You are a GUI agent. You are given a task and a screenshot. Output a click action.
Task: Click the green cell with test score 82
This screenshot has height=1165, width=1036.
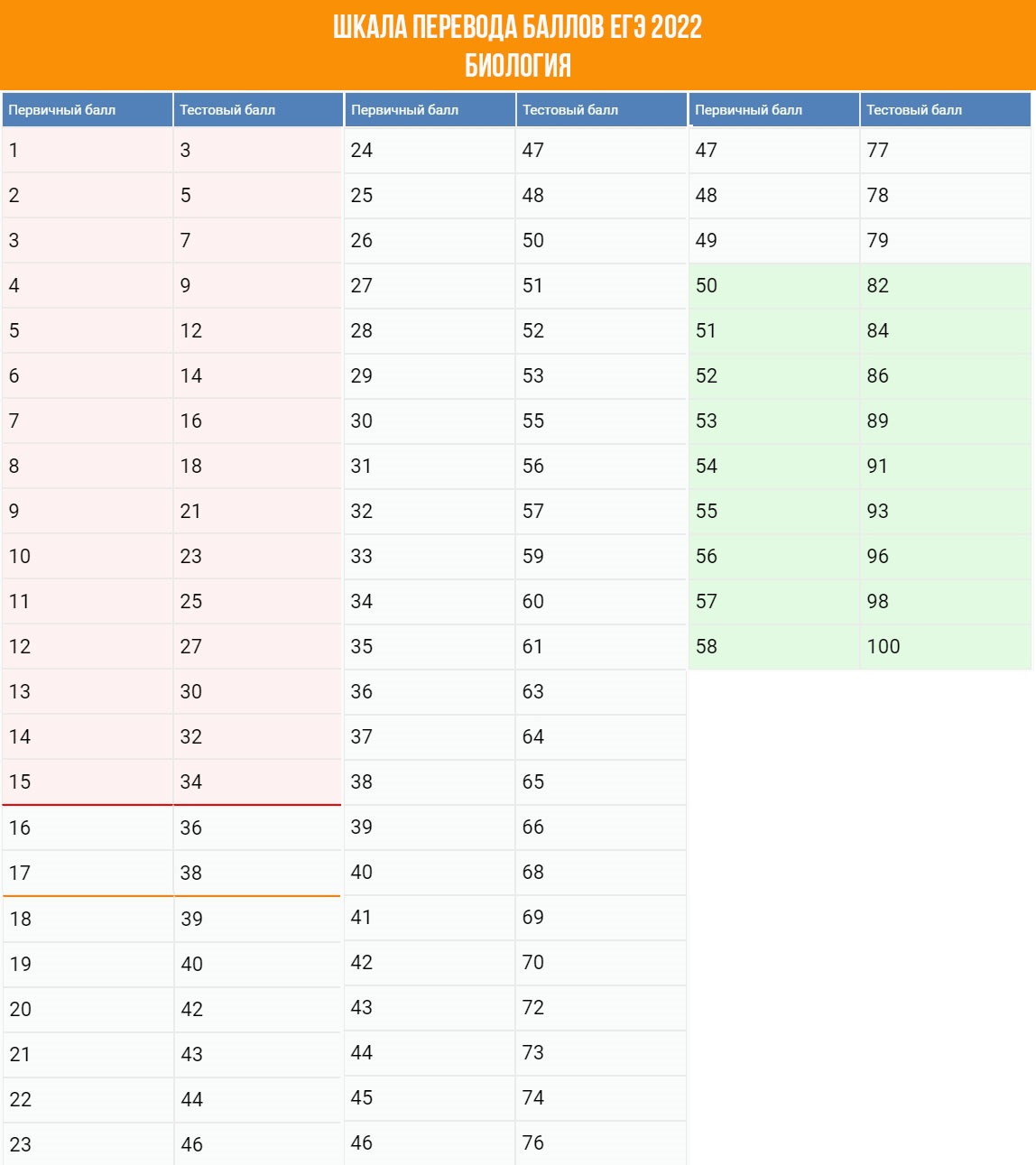pyautogui.click(x=945, y=285)
